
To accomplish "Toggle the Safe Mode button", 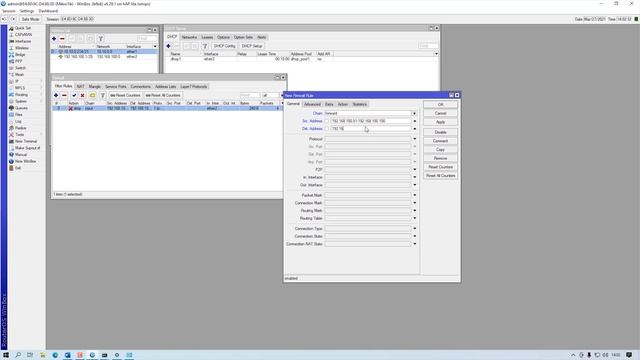I will pos(30,19).
